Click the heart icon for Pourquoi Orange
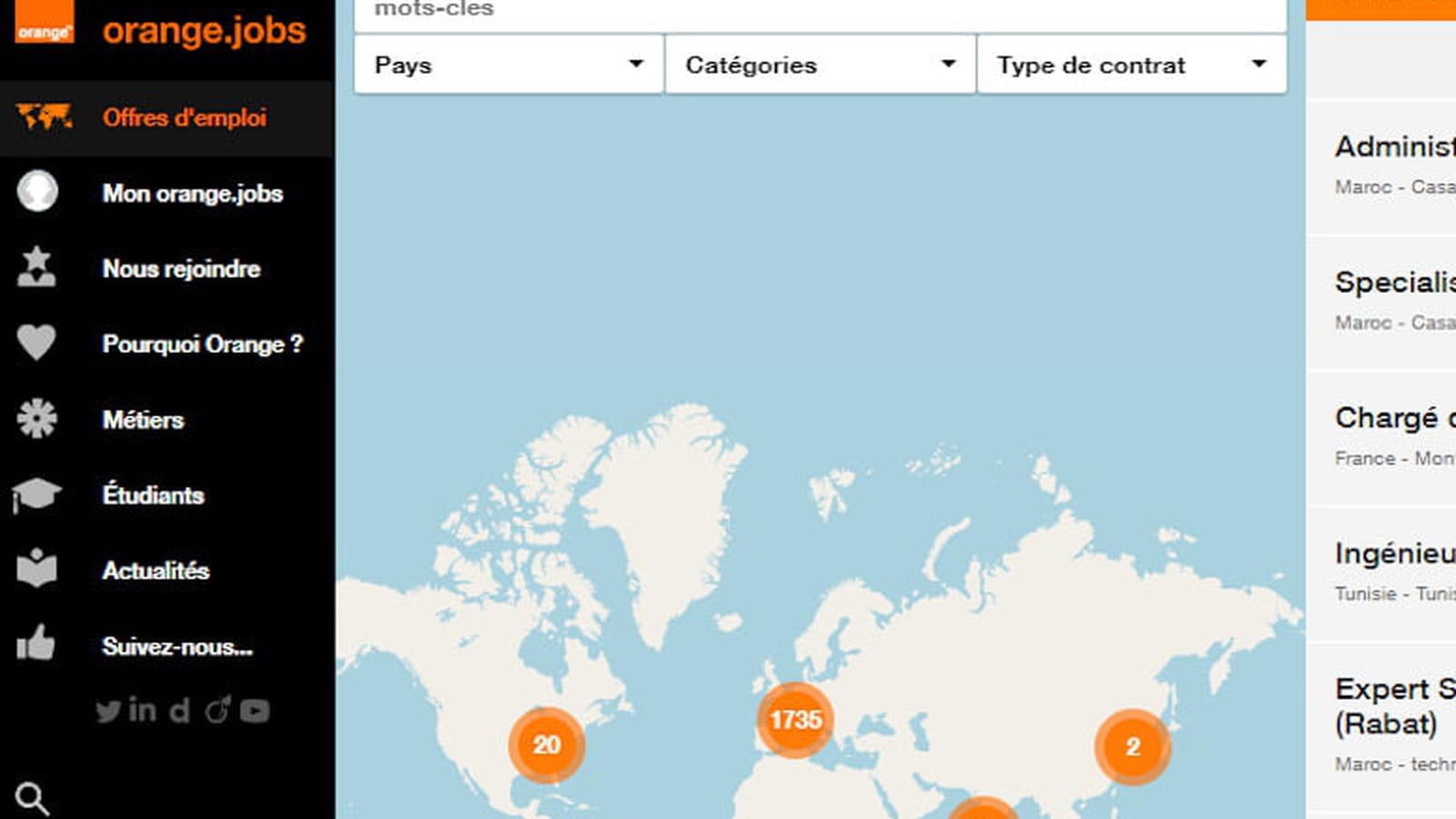 [36, 343]
